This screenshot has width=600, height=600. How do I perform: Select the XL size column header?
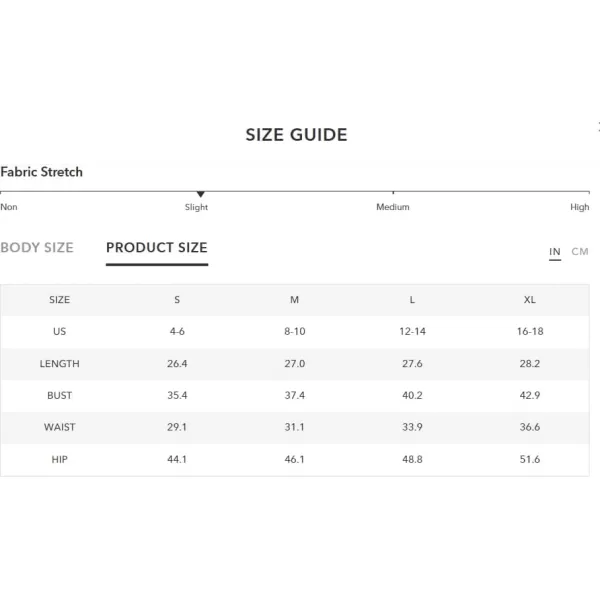(530, 300)
